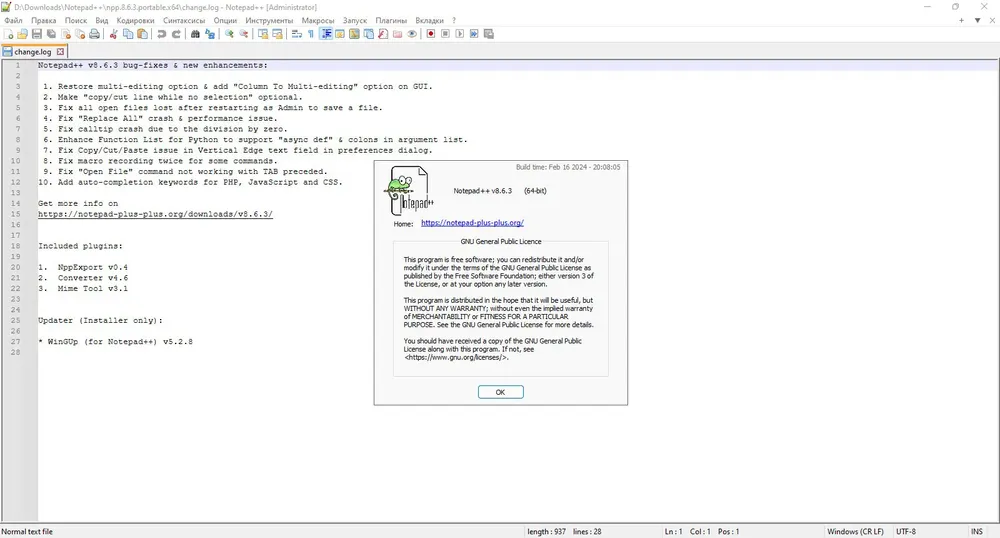Click the plus button beside the menu bar
This screenshot has height=538, width=1000.
pyautogui.click(x=961, y=20)
